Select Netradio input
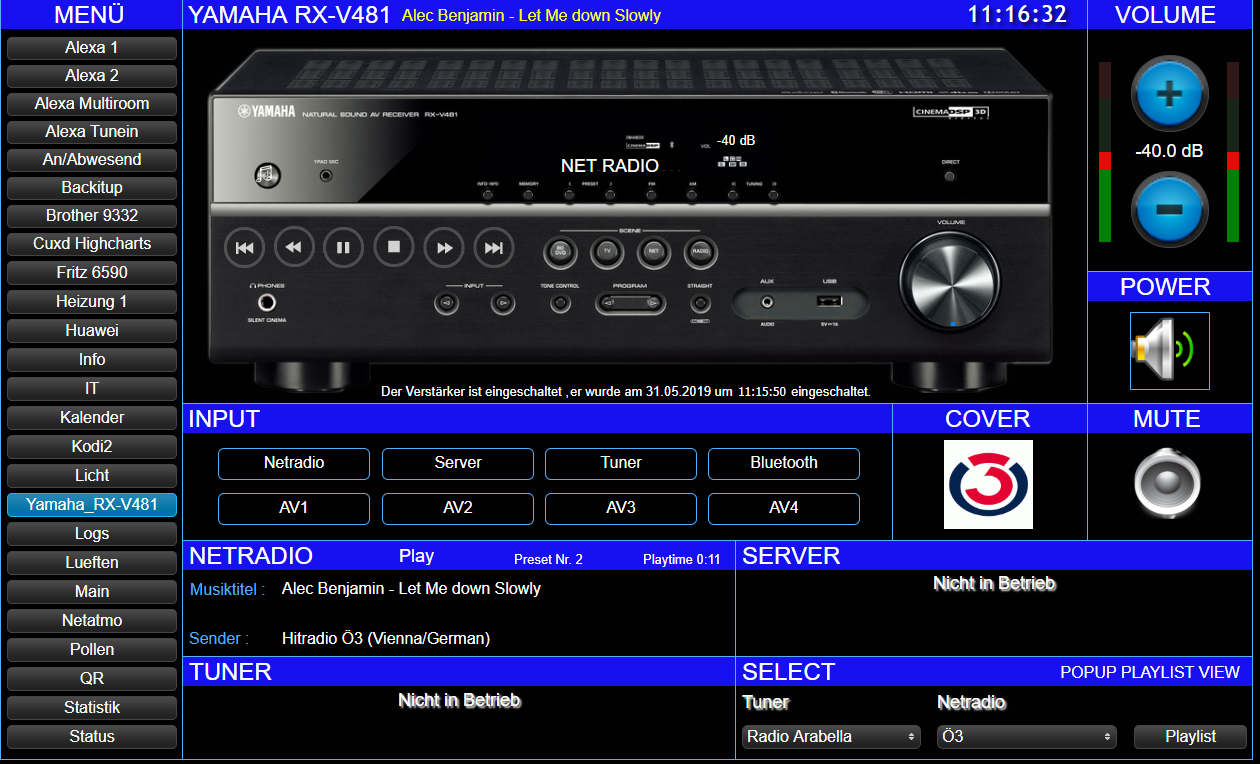The image size is (1260, 764). click(x=294, y=463)
